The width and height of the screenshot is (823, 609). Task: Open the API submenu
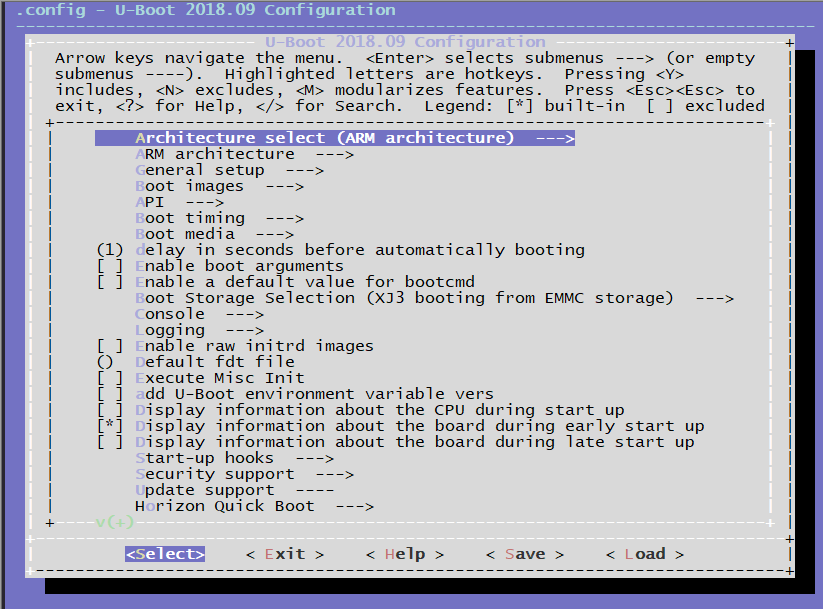180,202
